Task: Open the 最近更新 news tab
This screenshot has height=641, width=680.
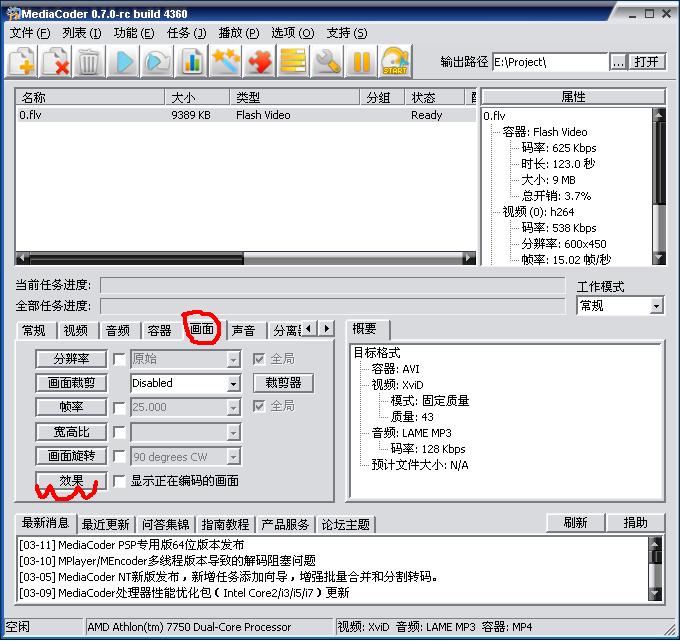Action: (106, 525)
